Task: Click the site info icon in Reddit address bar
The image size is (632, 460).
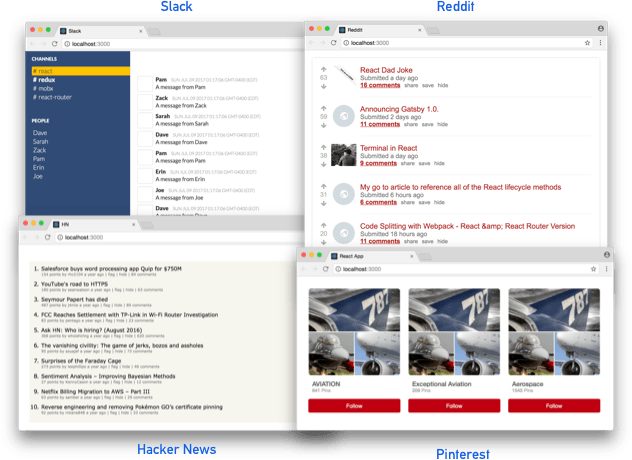Action: point(346,43)
